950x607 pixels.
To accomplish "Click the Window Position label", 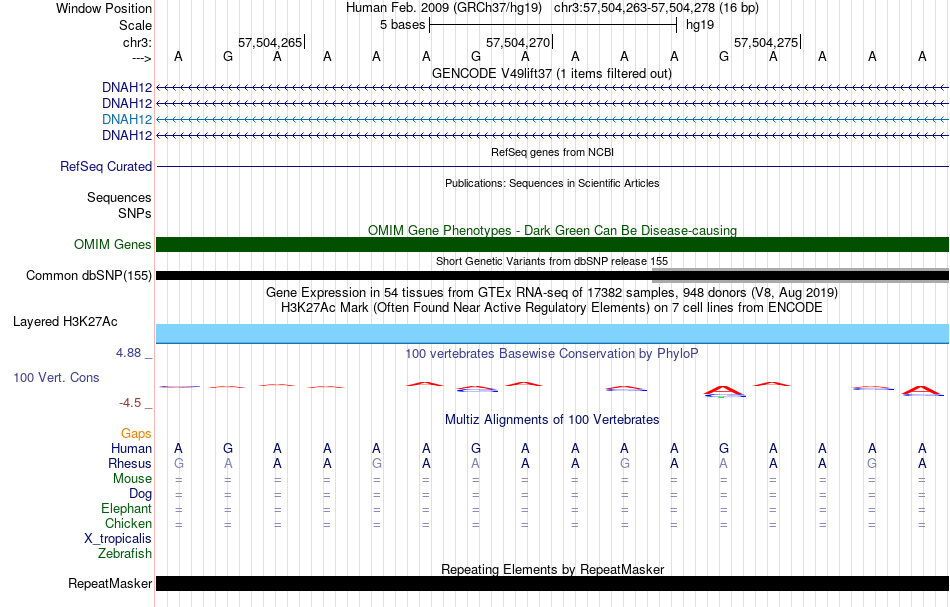I will [x=104, y=8].
